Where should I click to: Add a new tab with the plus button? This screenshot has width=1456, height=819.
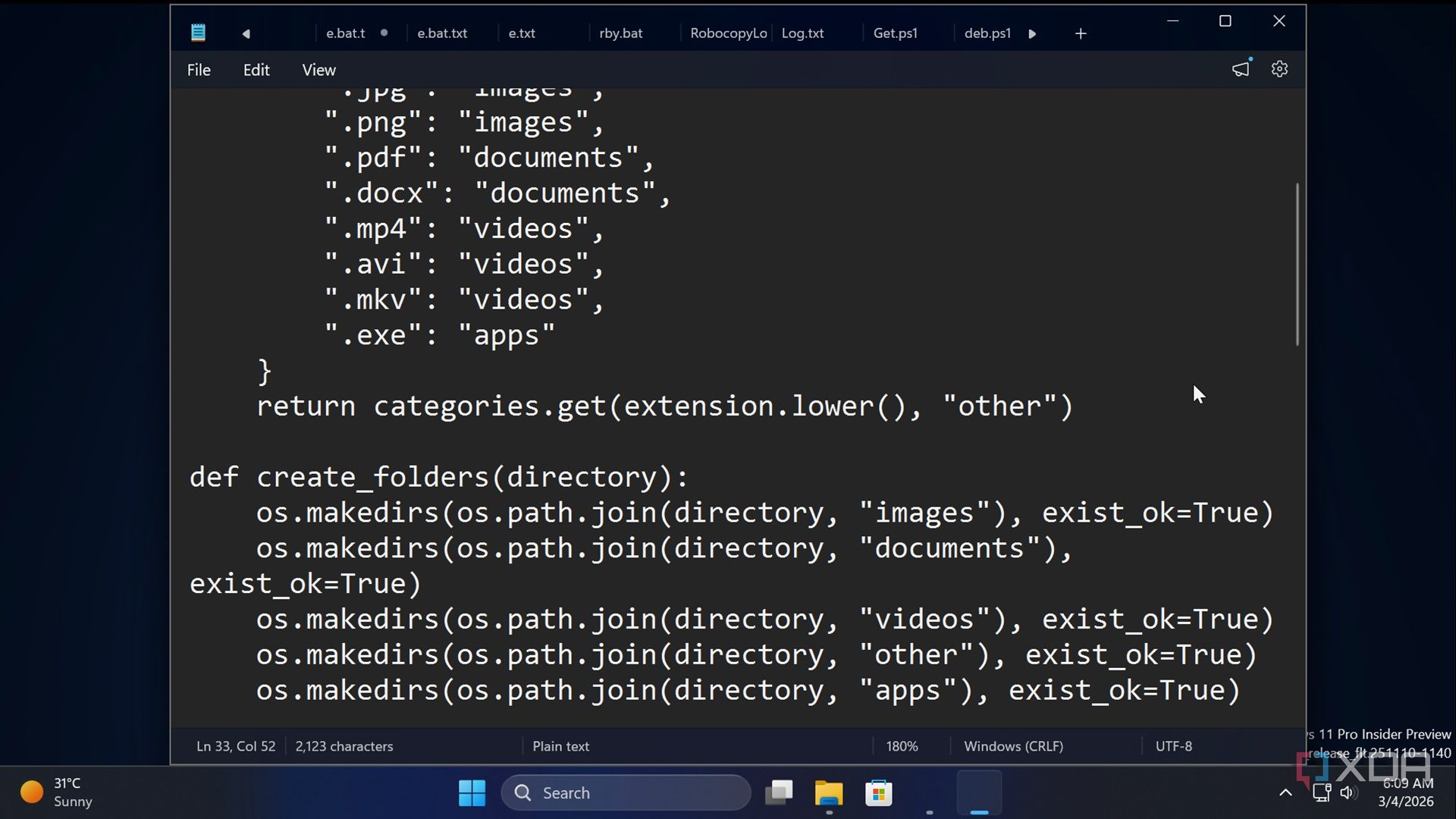1081,33
